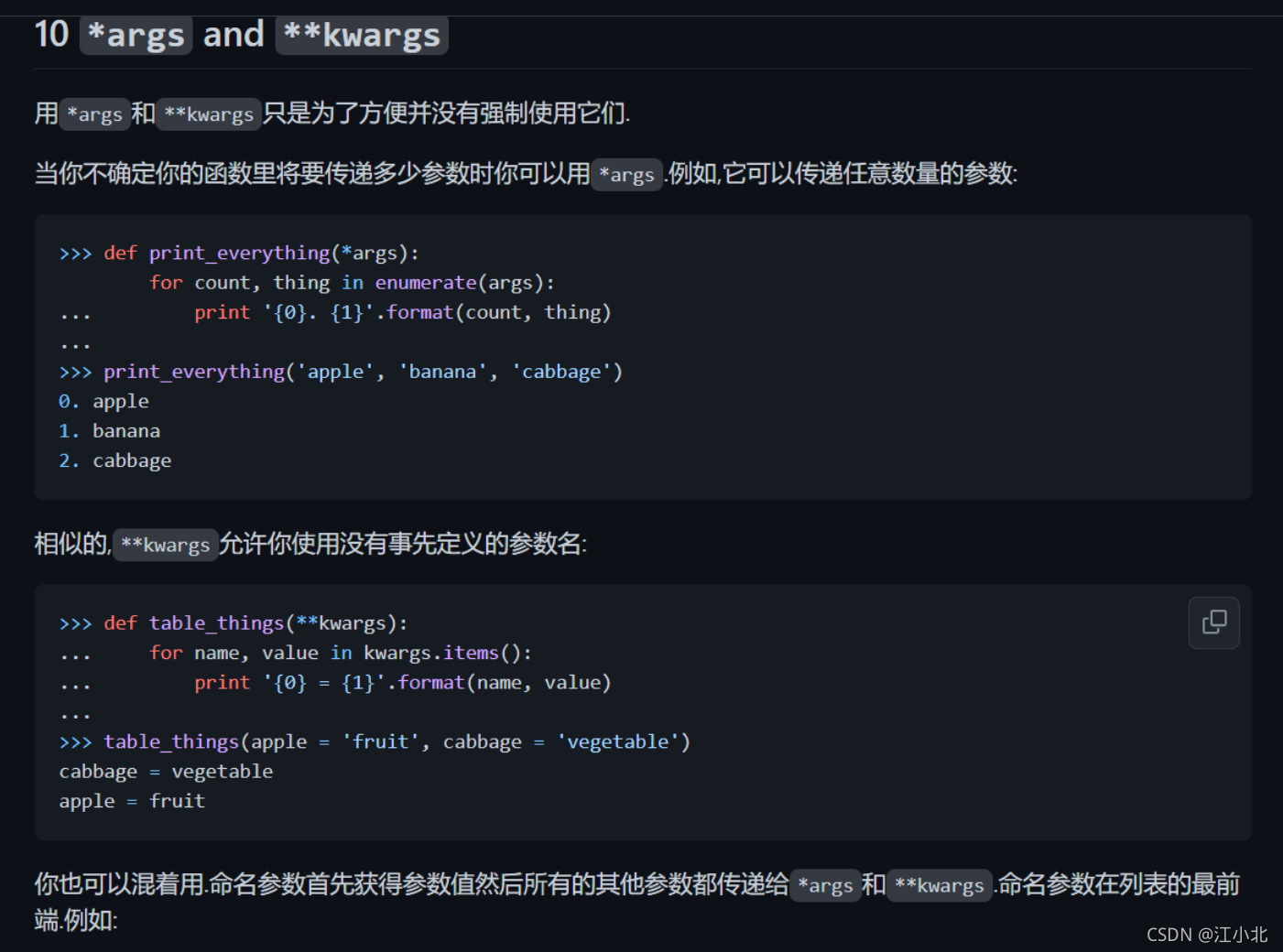Click line 'for name, value in kwargs.items():'

340,653
